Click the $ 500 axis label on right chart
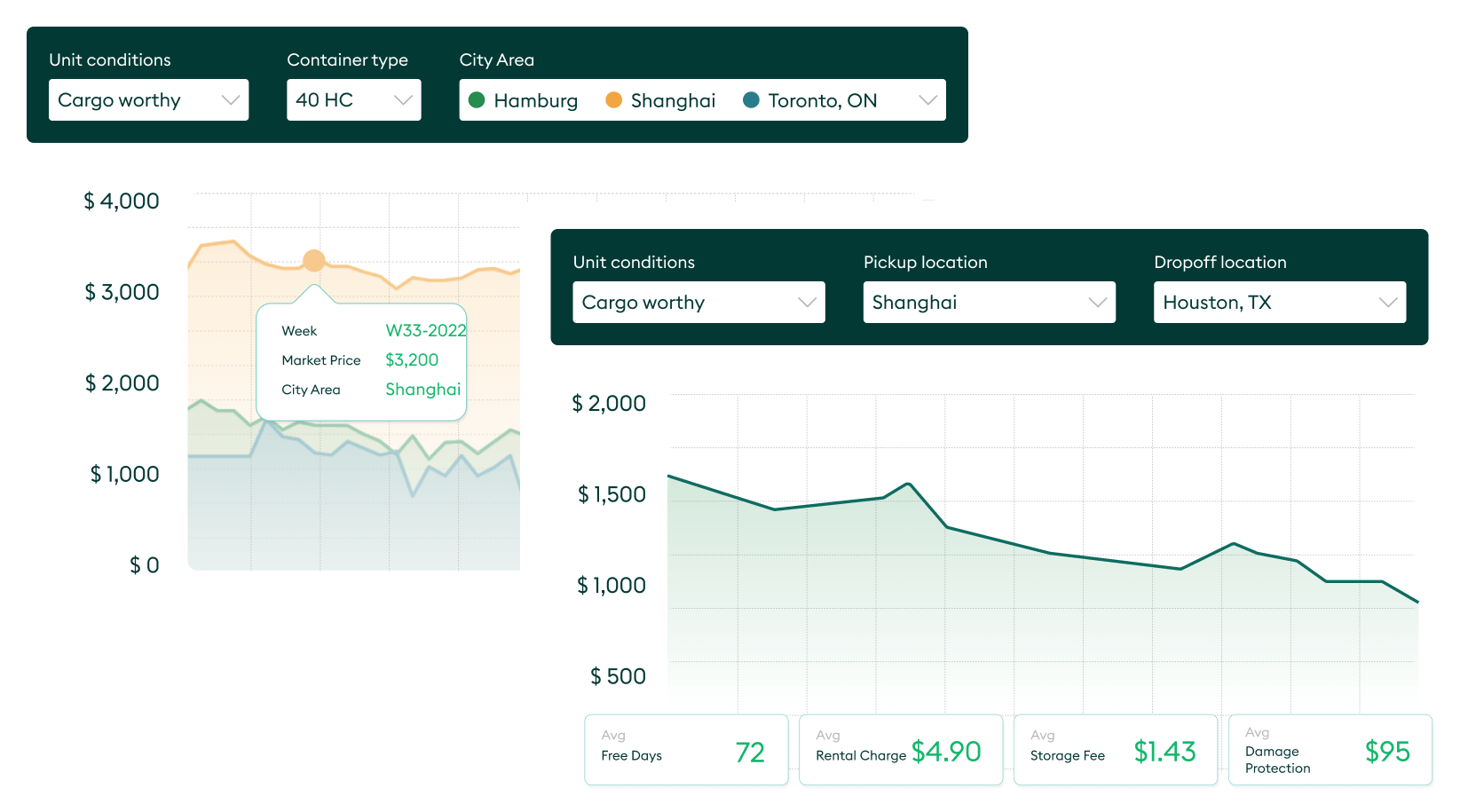This screenshot has height=812, width=1460. [619, 676]
